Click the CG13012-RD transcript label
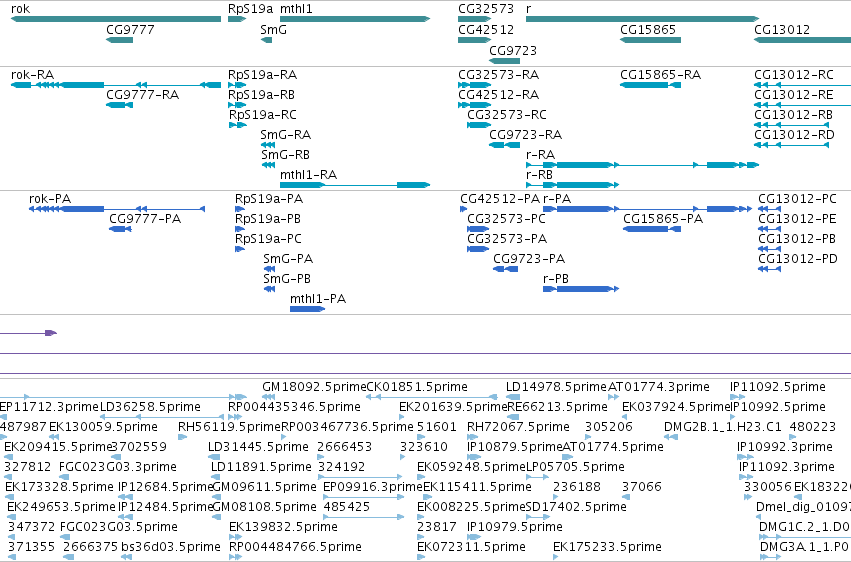 click(795, 135)
